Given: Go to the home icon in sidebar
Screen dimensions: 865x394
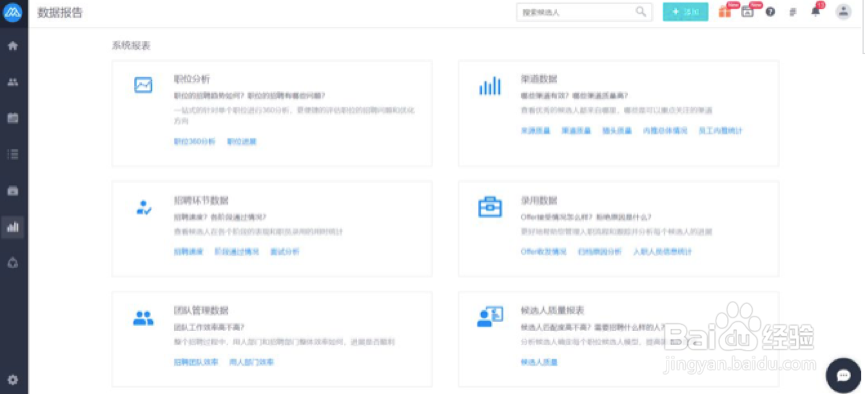Looking at the screenshot, I should point(13,46).
